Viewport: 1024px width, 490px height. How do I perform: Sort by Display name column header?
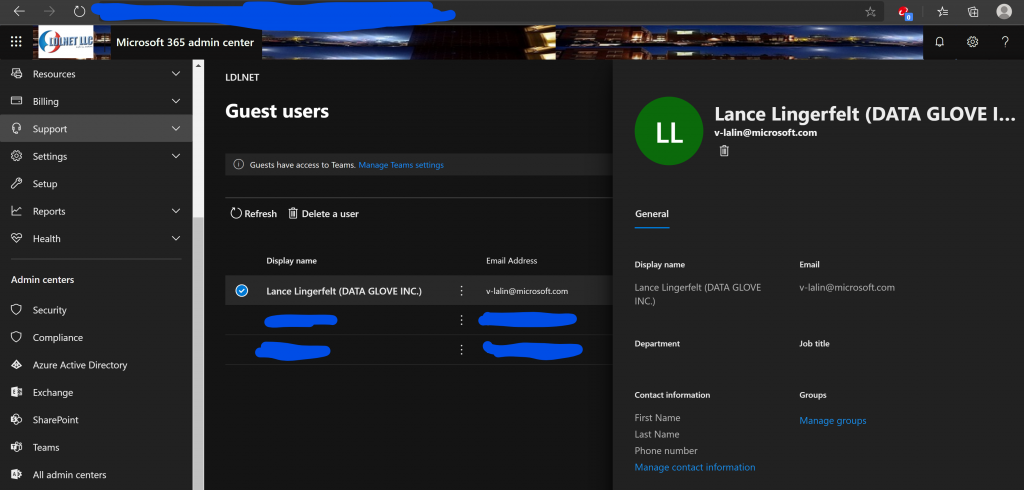(291, 261)
